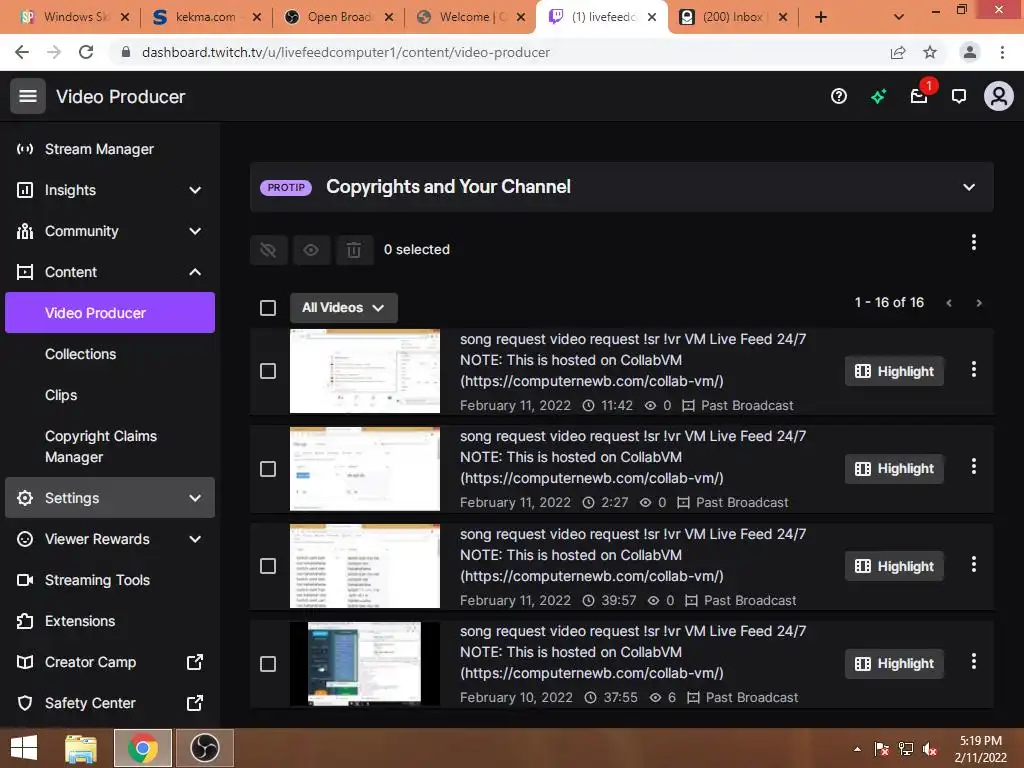Open options menu for 39:57 video
This screenshot has width=1024, height=768.
point(974,564)
